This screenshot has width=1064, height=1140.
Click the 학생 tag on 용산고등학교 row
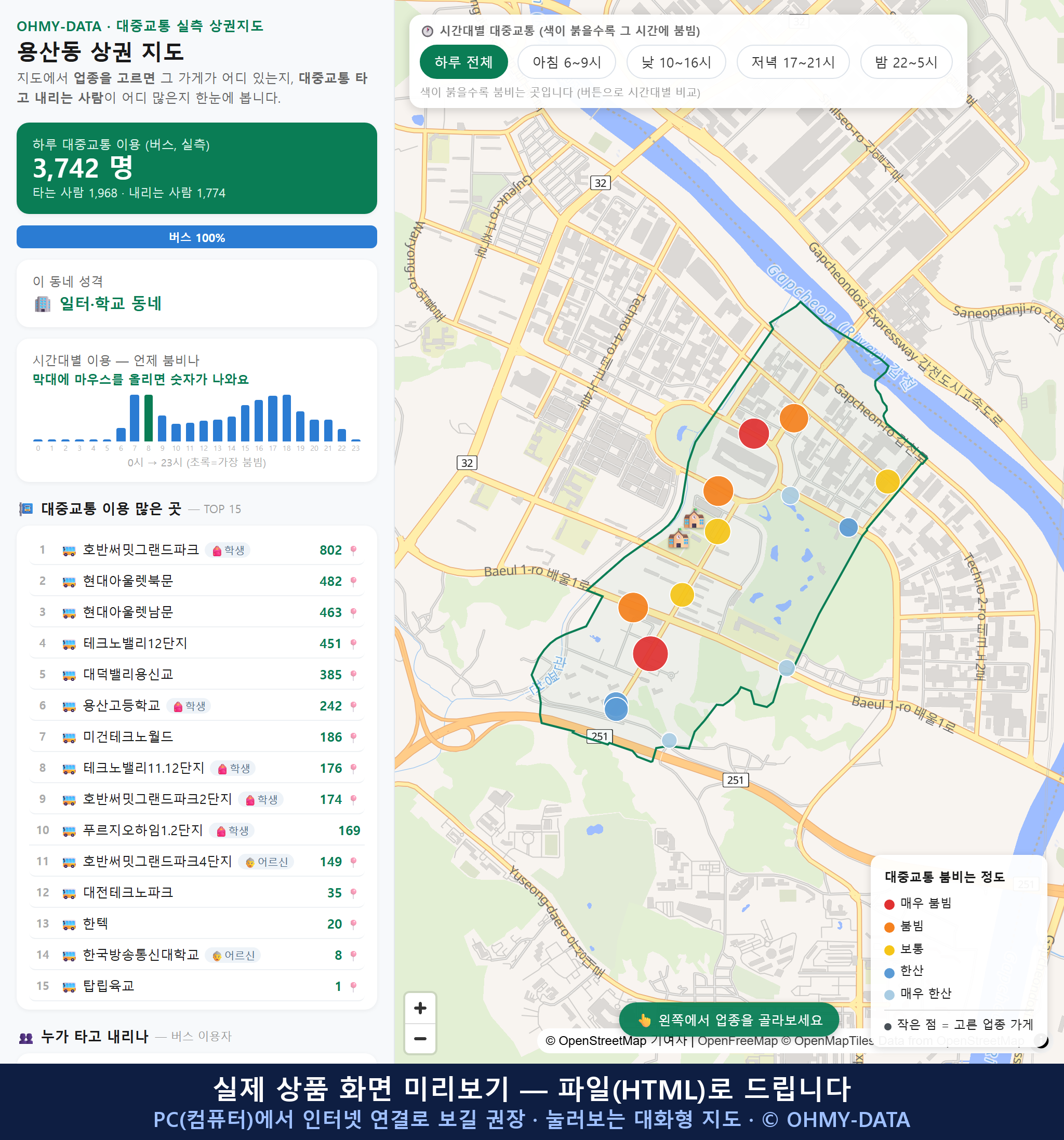(189, 706)
